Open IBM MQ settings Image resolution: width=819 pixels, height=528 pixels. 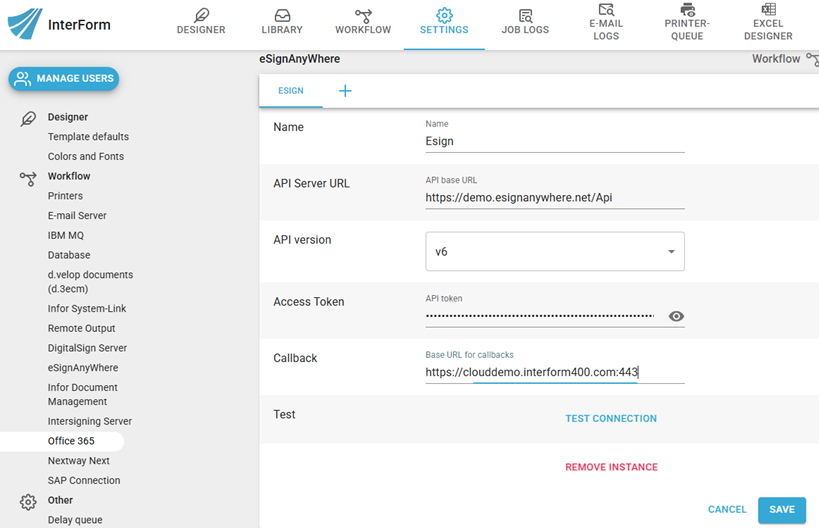66,236
